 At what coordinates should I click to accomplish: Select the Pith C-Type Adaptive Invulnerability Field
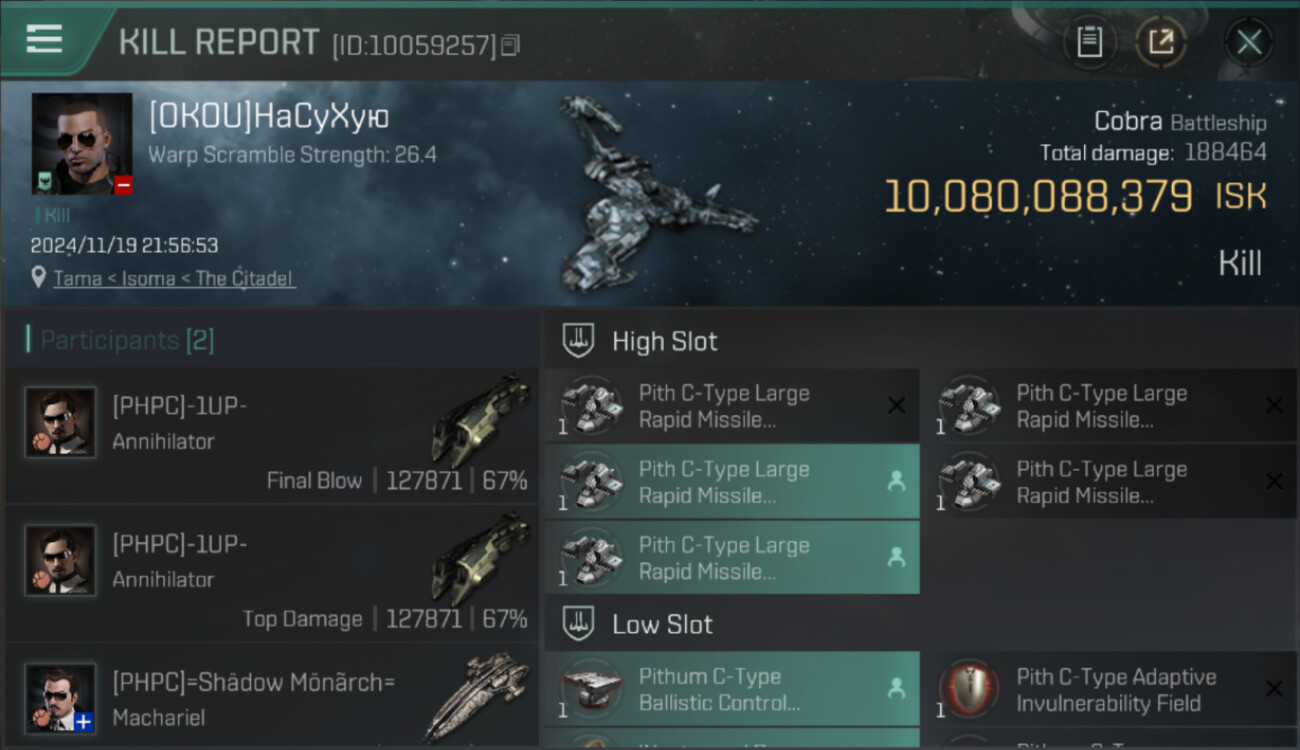[x=1110, y=689]
